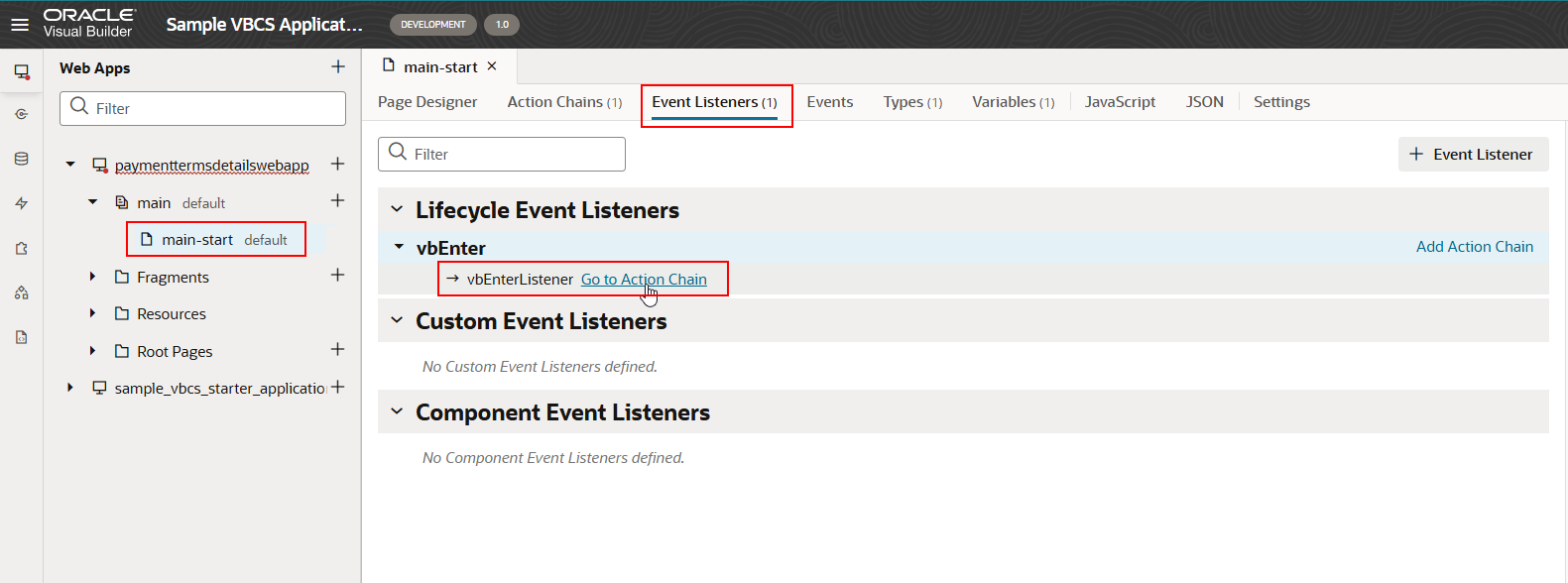This screenshot has height=583, width=1568.
Task: Focus the Event Listeners Filter field
Action: coord(501,154)
